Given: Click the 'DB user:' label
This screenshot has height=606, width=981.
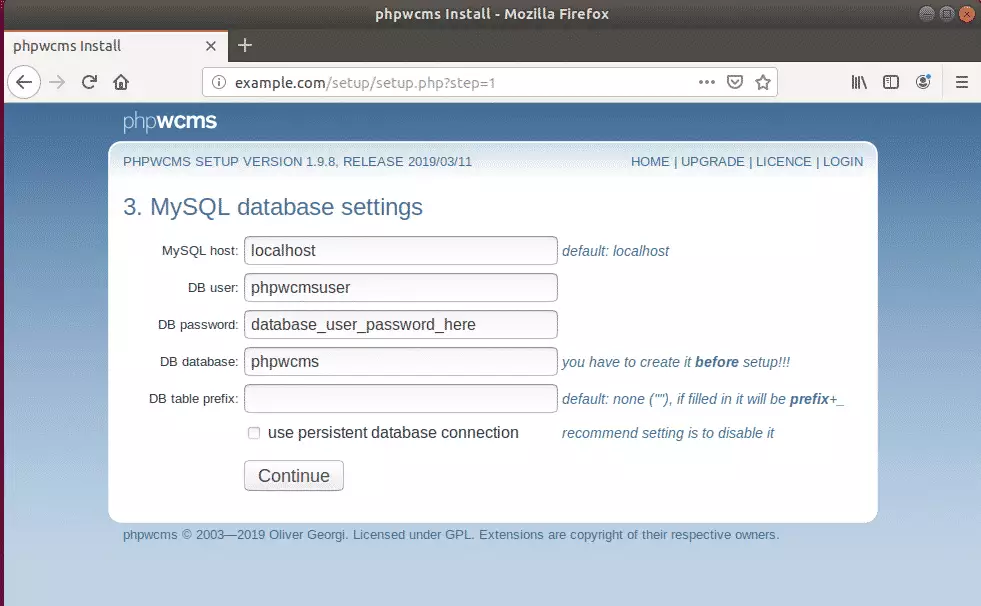Looking at the screenshot, I should (x=213, y=288).
